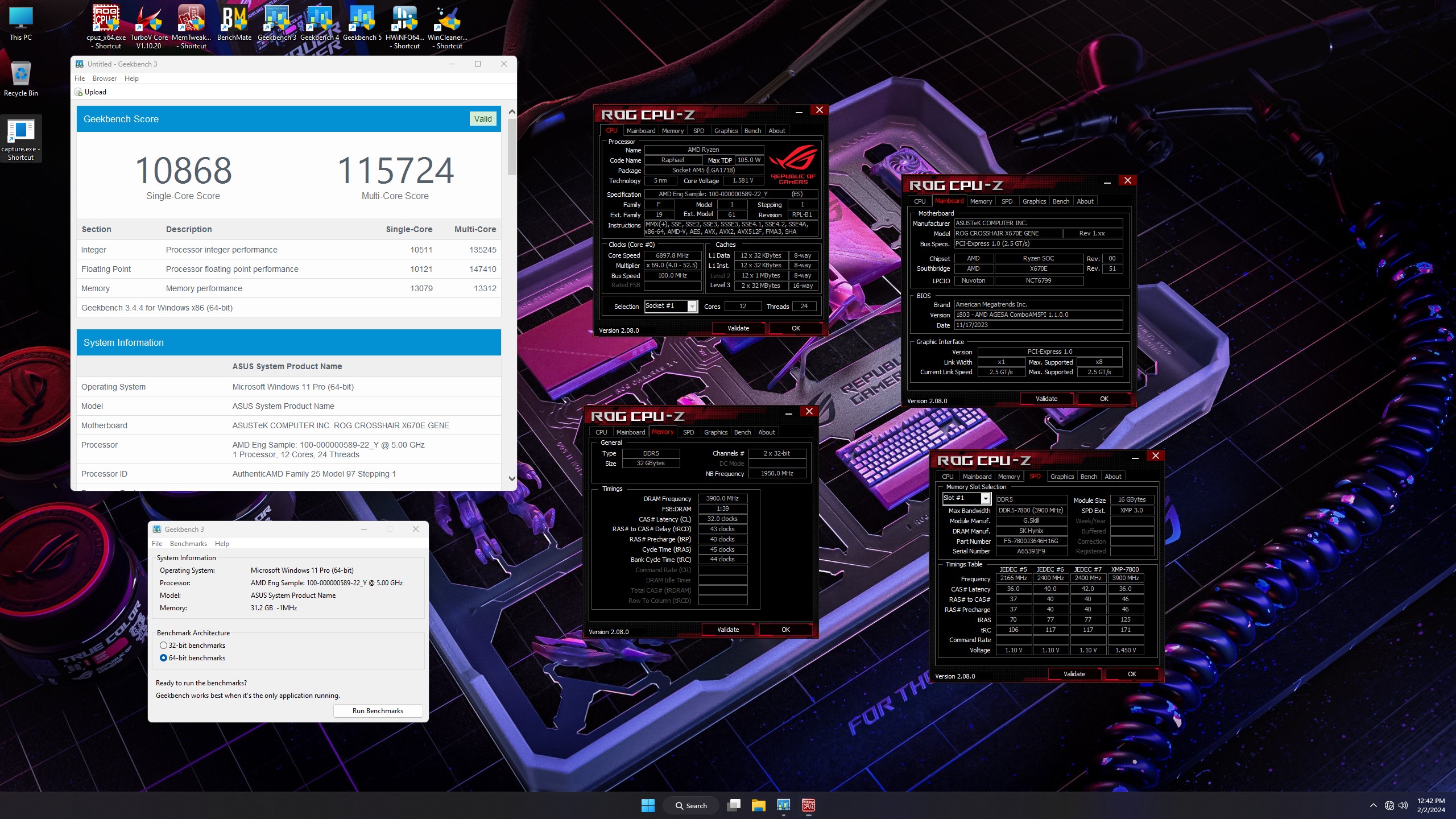1456x819 pixels.
Task: Open the This PC desktop icon
Action: (x=21, y=23)
